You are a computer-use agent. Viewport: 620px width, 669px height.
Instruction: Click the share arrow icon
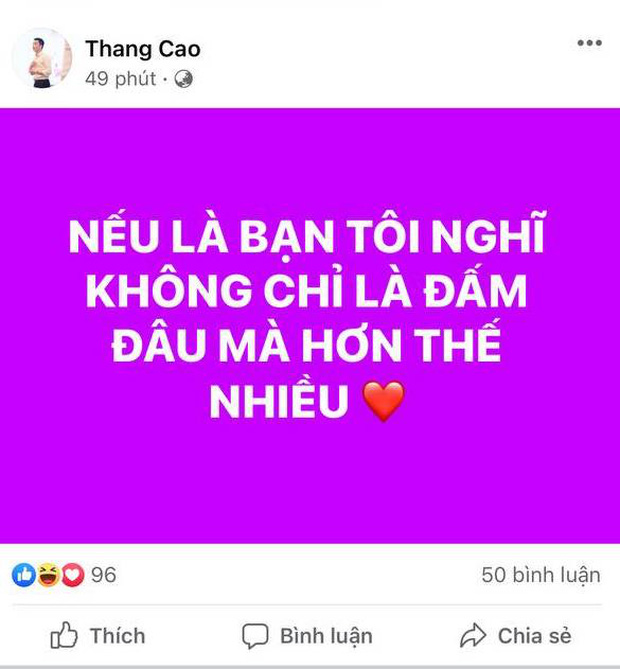click(x=473, y=635)
